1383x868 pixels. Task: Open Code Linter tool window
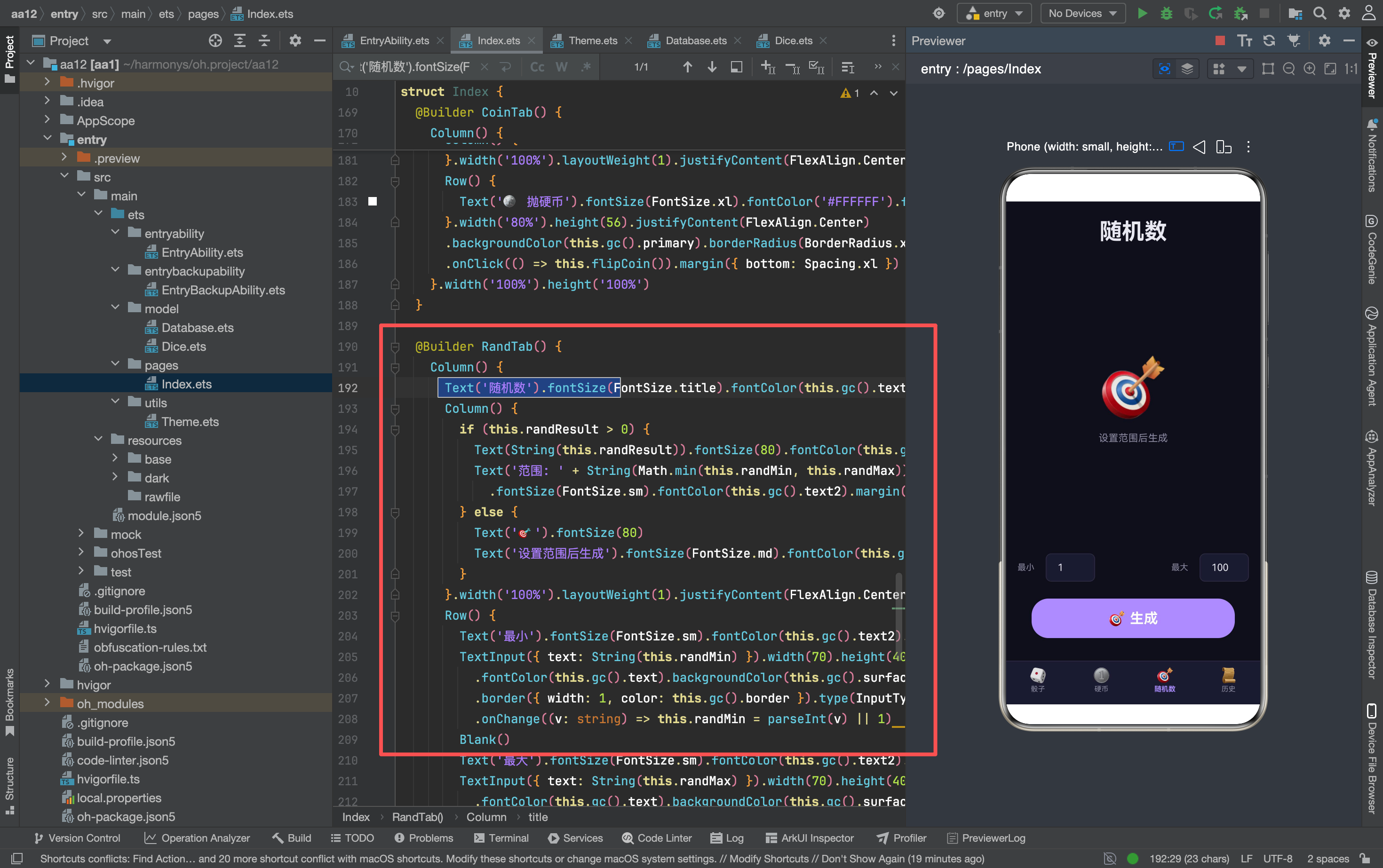coord(657,838)
